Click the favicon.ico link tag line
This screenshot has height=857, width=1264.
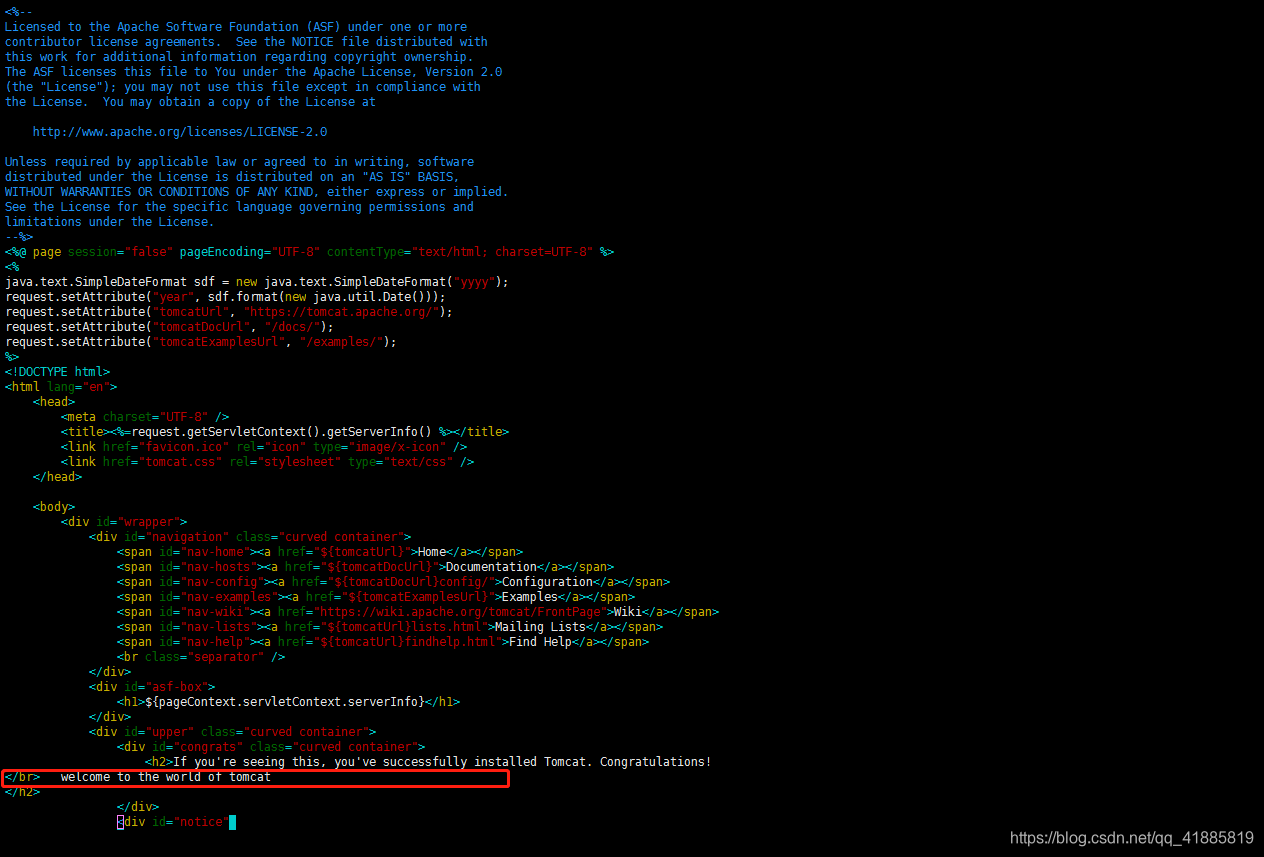pos(264,447)
